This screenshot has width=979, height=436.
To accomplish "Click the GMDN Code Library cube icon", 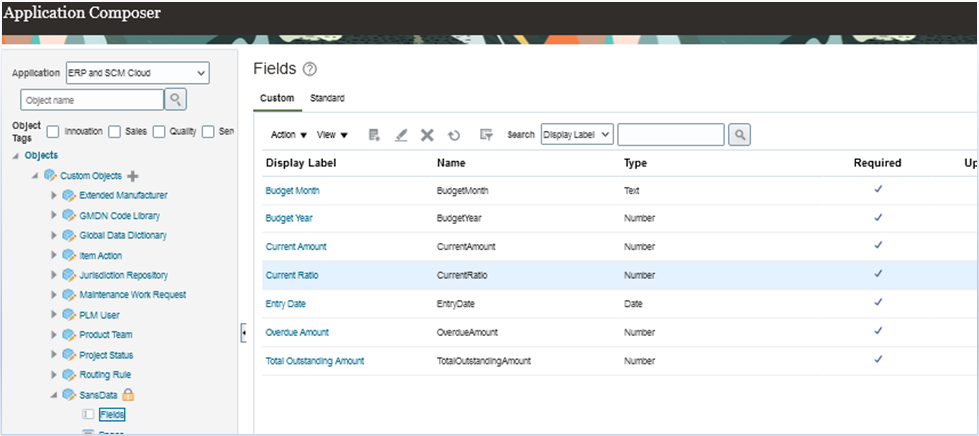I will pyautogui.click(x=69, y=216).
